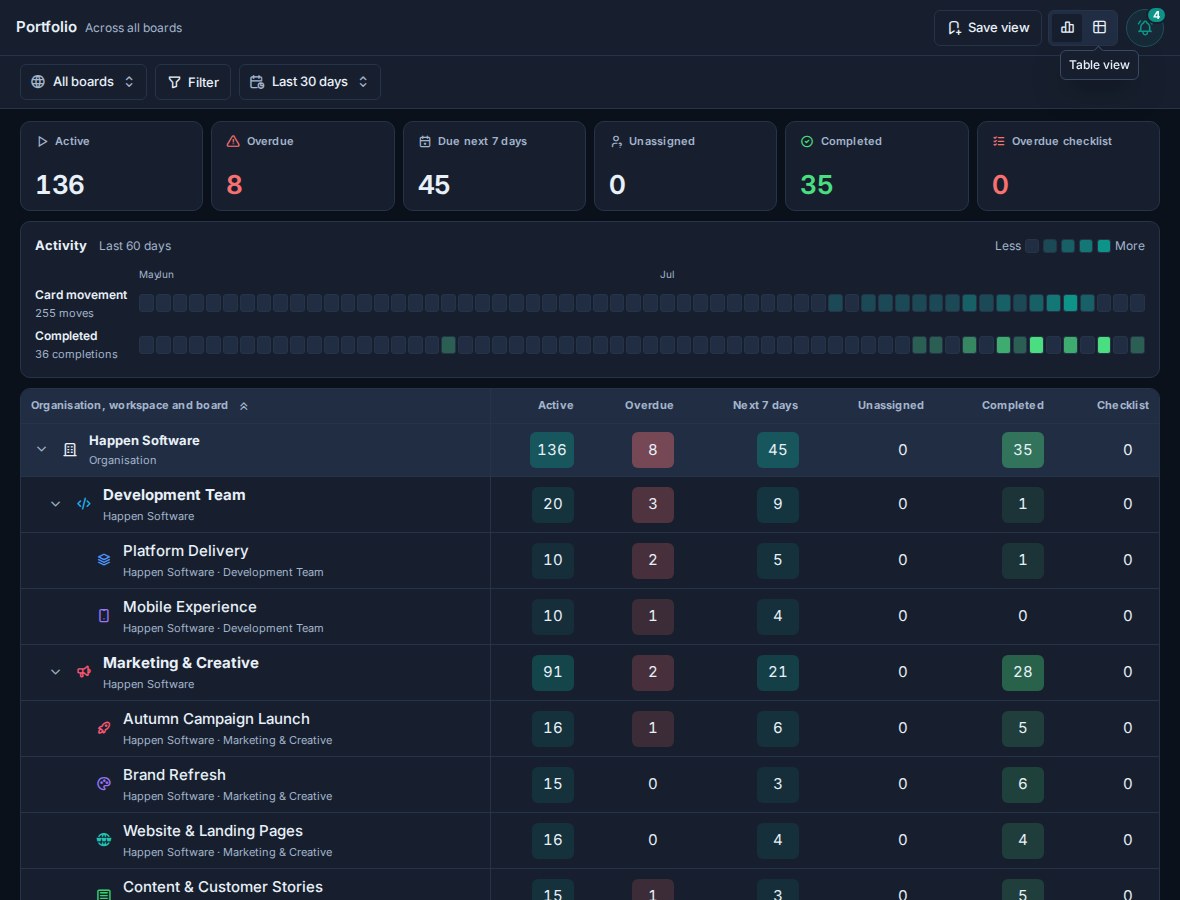This screenshot has height=900, width=1180.
Task: Open the Completed stat card showing 35
Action: 877,166
